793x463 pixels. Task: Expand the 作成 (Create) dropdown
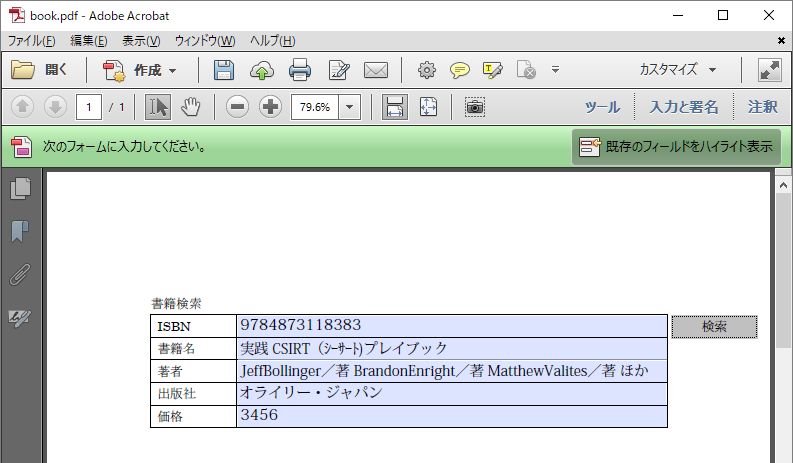click(x=142, y=70)
